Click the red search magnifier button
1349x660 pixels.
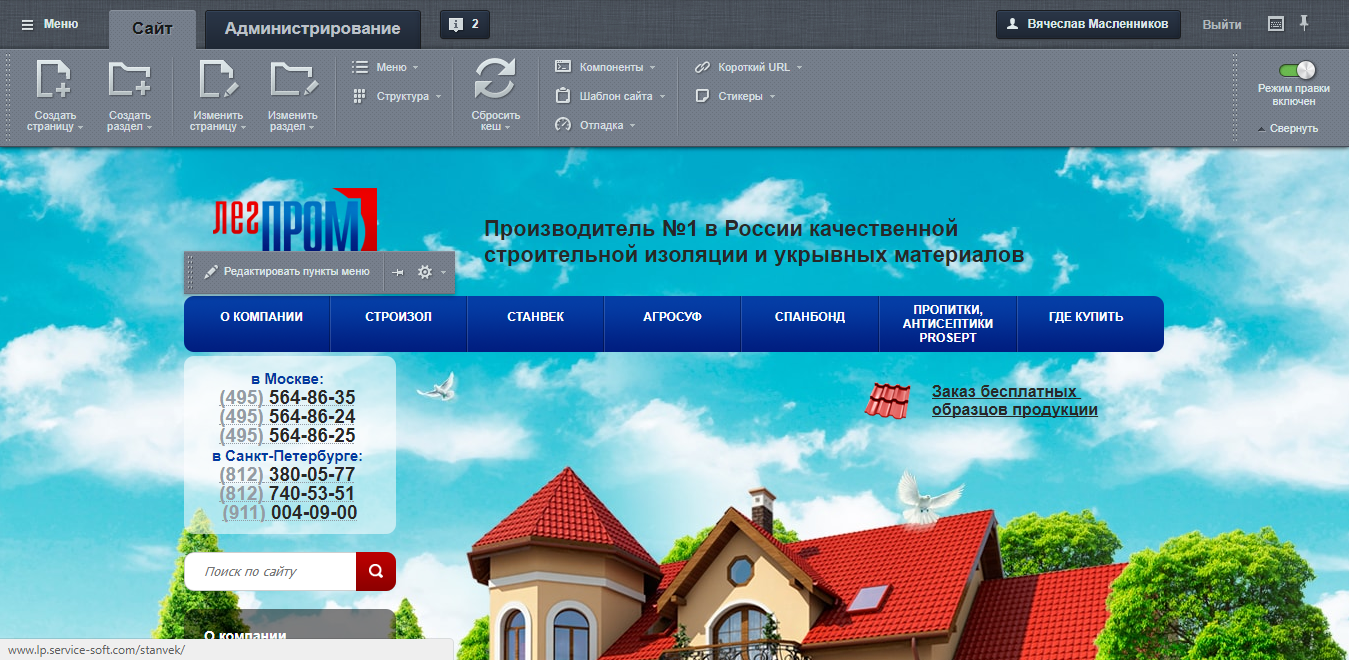point(376,571)
